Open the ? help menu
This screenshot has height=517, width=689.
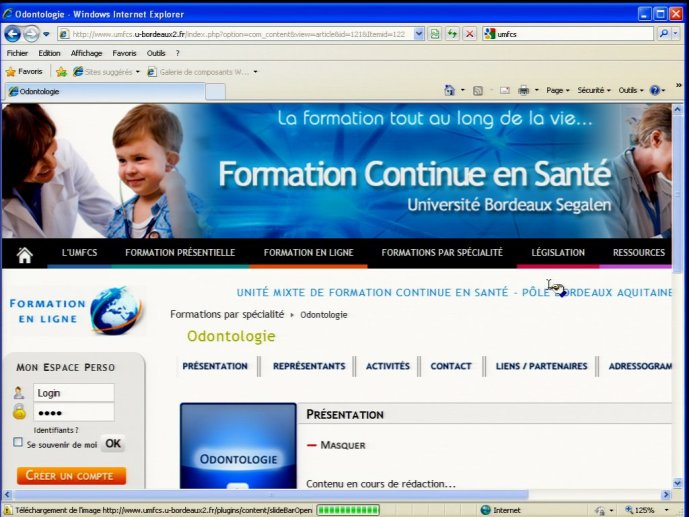click(178, 53)
